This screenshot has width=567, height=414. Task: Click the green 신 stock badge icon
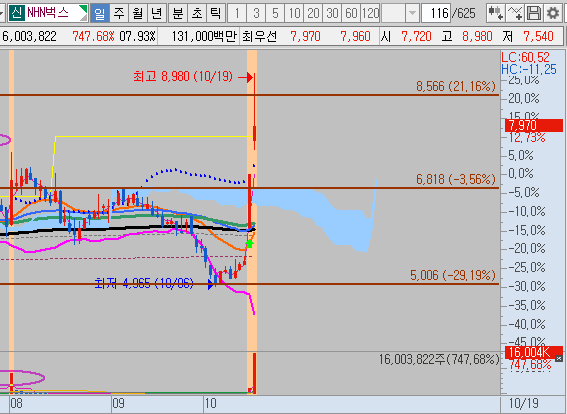point(16,13)
